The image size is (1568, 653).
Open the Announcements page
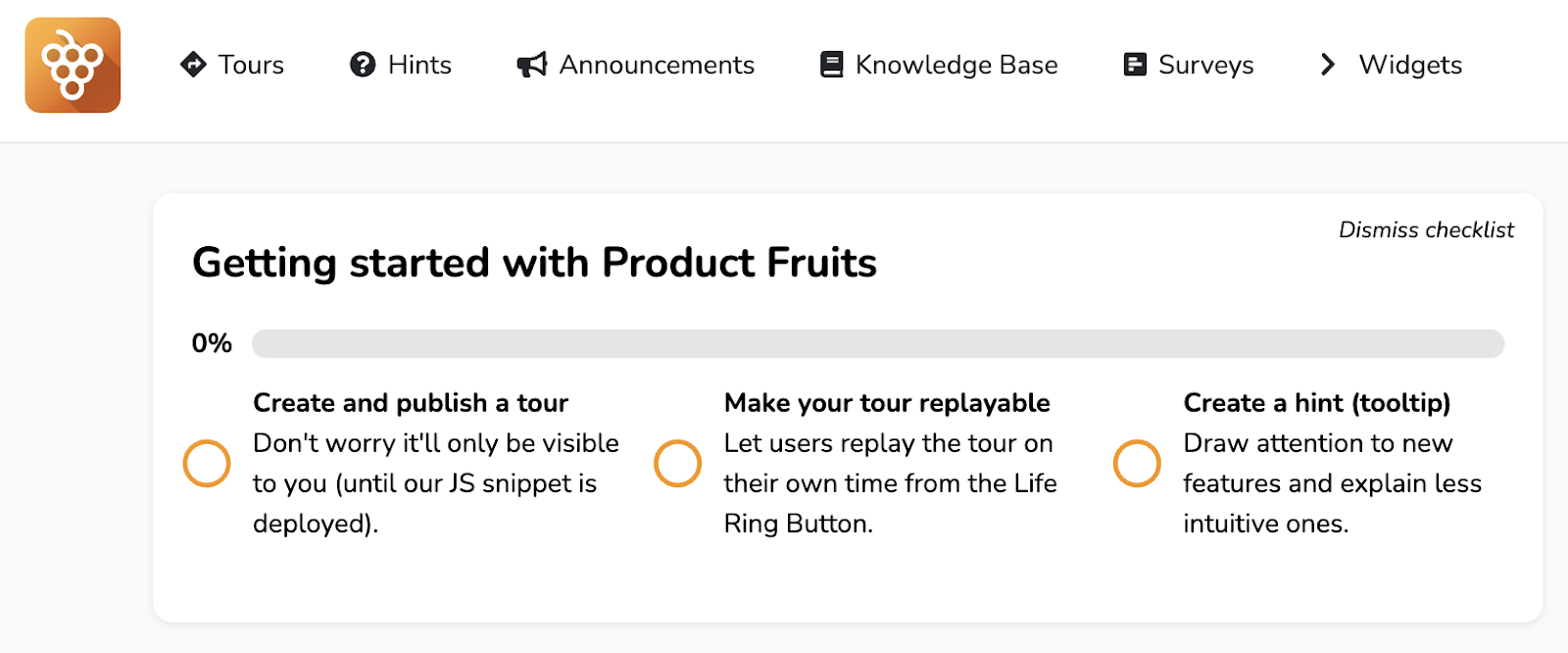click(x=655, y=65)
